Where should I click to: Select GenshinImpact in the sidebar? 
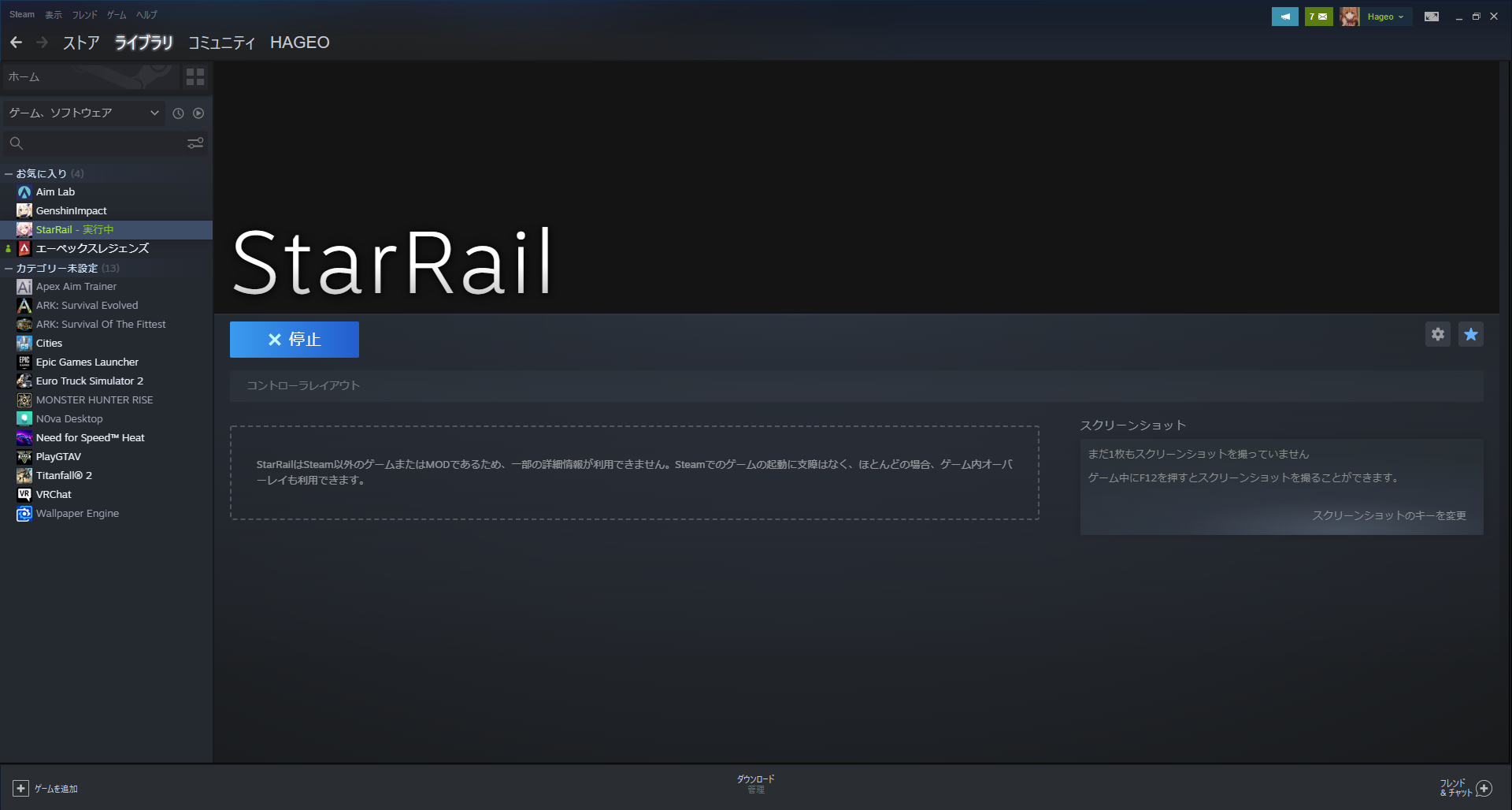point(72,210)
